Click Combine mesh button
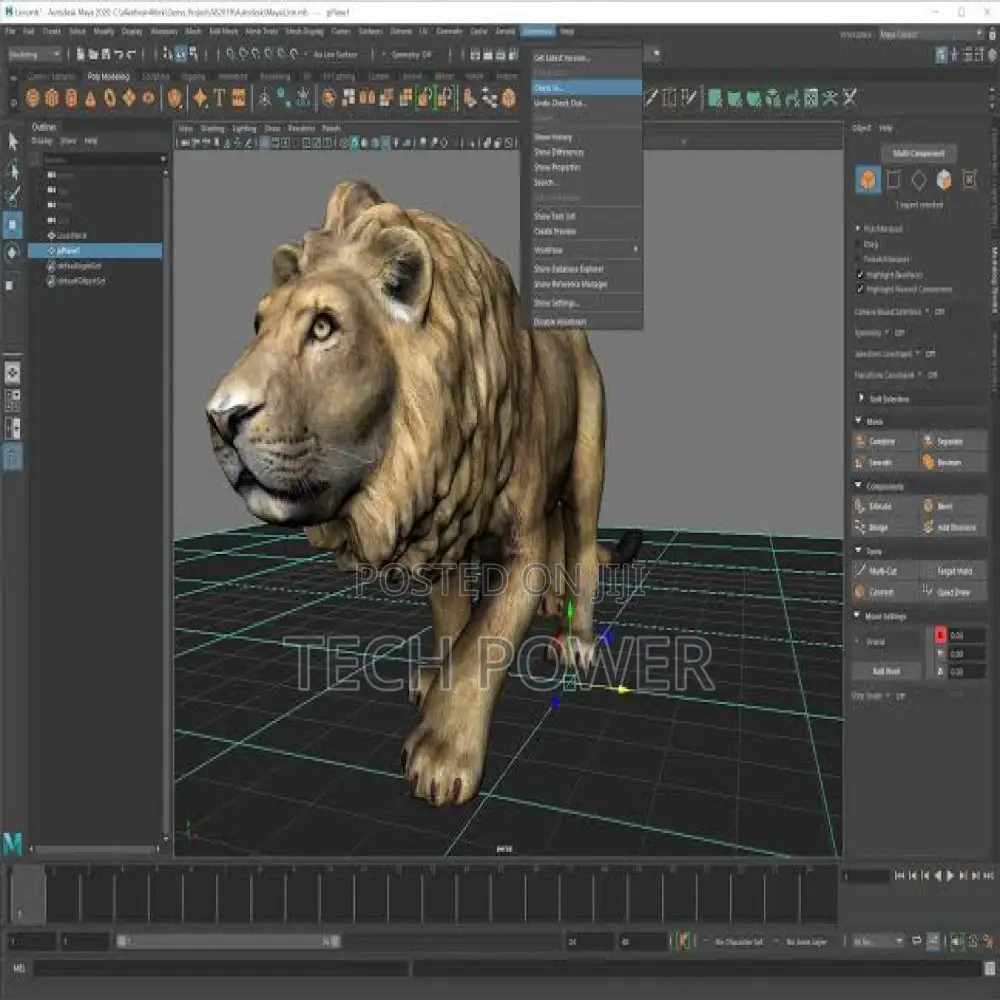 coord(885,441)
